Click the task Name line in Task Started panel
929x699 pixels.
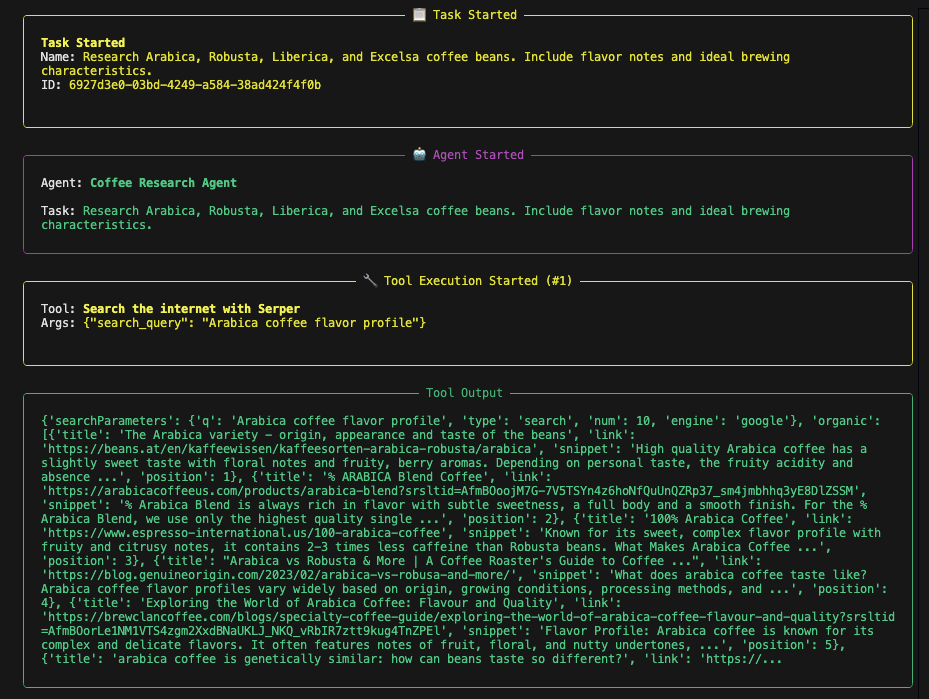click(x=415, y=57)
